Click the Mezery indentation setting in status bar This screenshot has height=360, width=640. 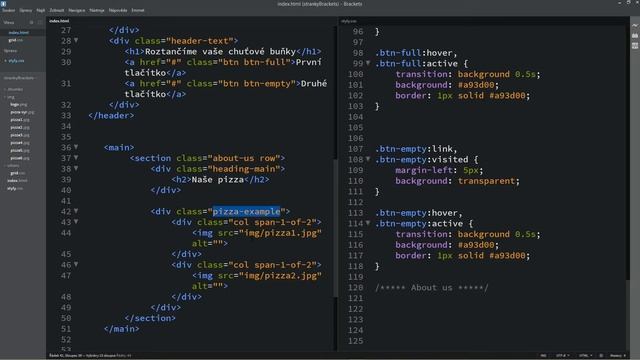[618, 356]
